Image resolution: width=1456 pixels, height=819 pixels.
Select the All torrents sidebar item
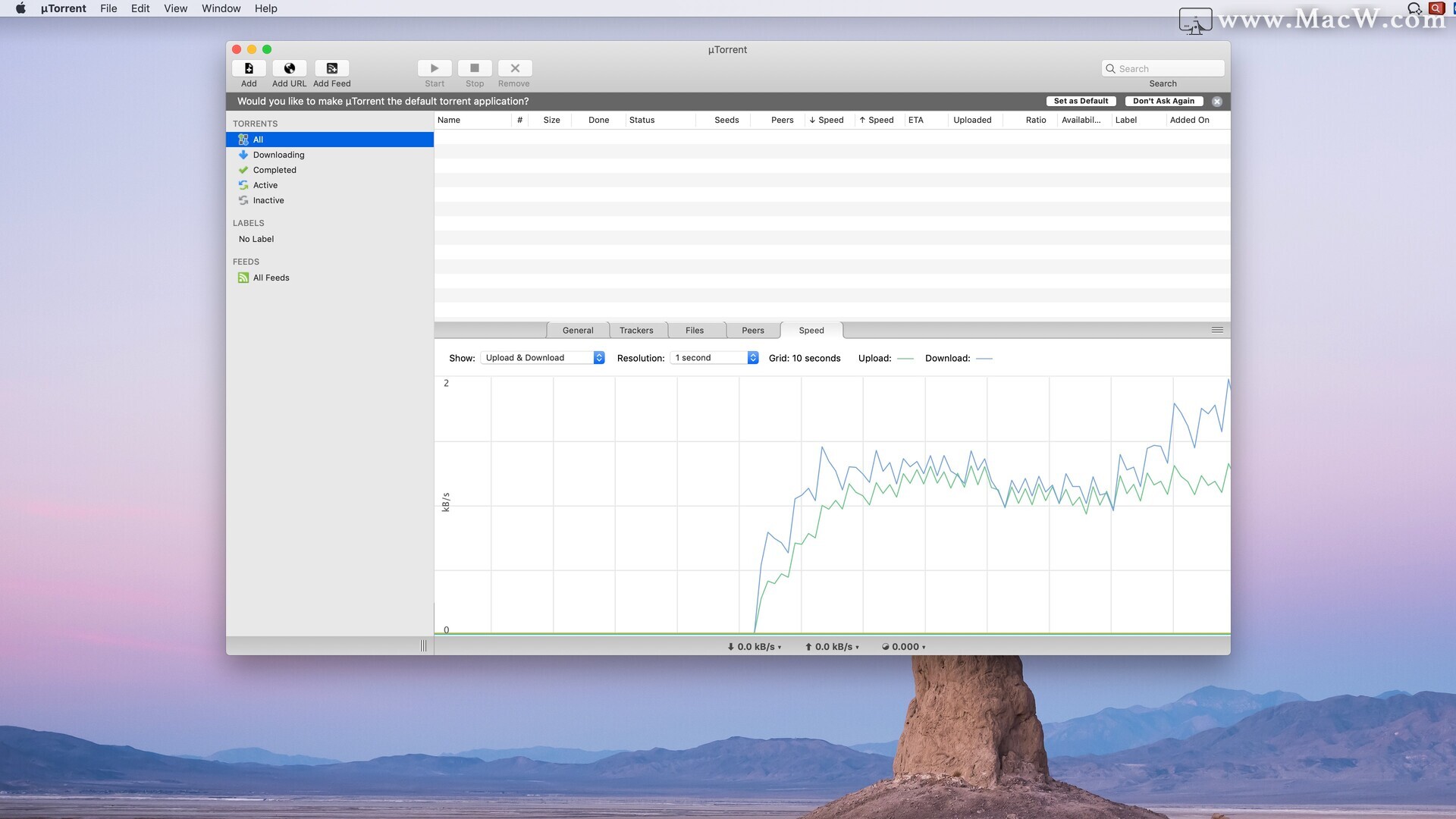[x=330, y=140]
